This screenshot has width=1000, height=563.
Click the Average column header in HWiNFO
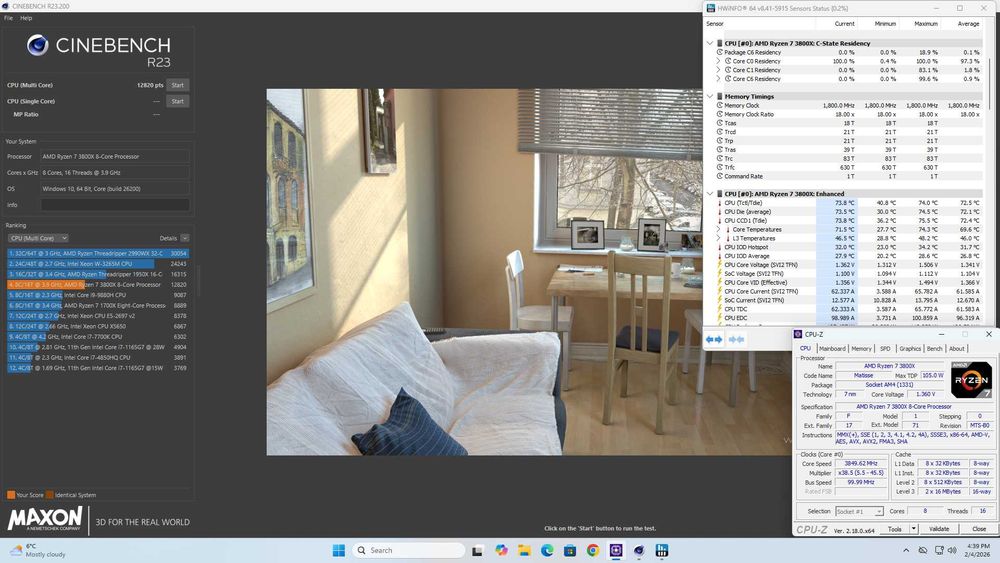click(962, 24)
